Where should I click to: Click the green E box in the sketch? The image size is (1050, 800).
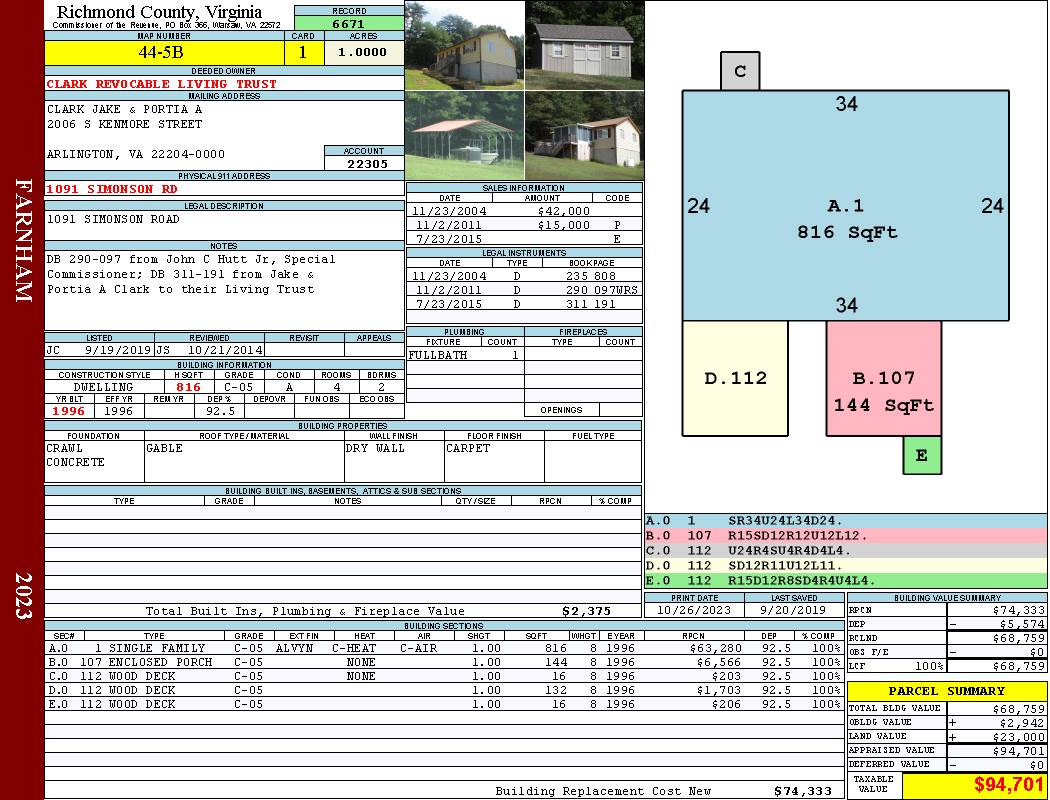pos(922,455)
